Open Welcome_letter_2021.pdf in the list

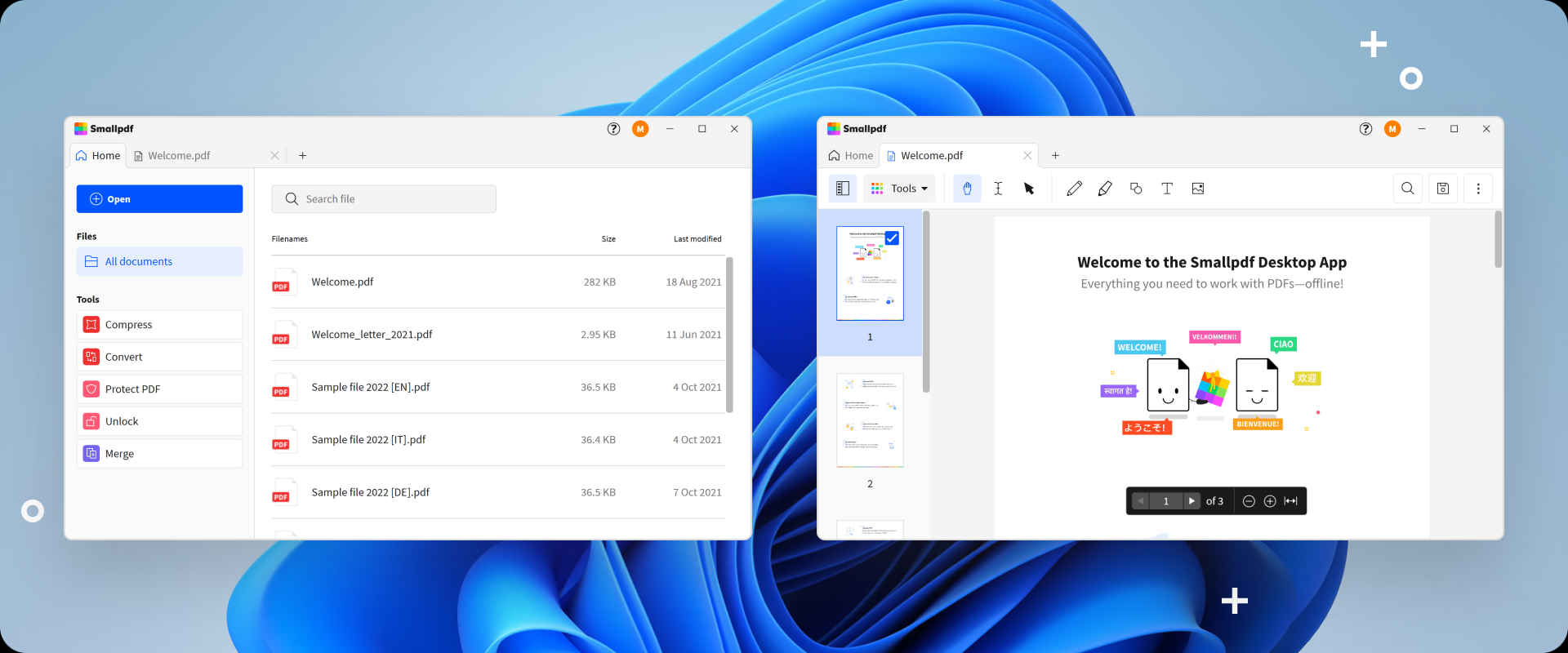pos(497,335)
